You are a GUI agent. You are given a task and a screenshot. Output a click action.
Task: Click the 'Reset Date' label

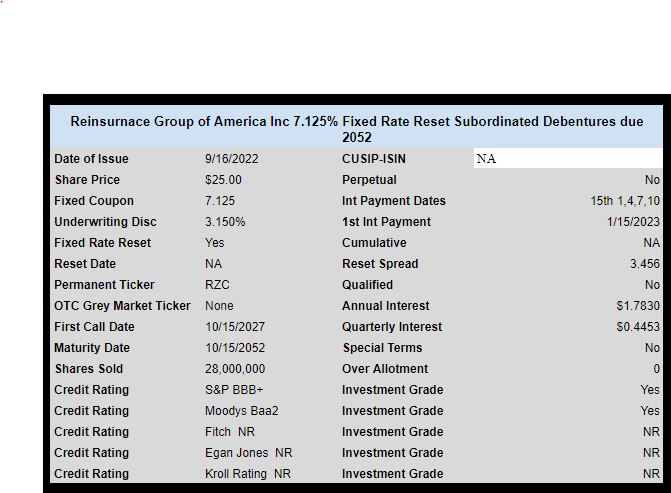85,264
